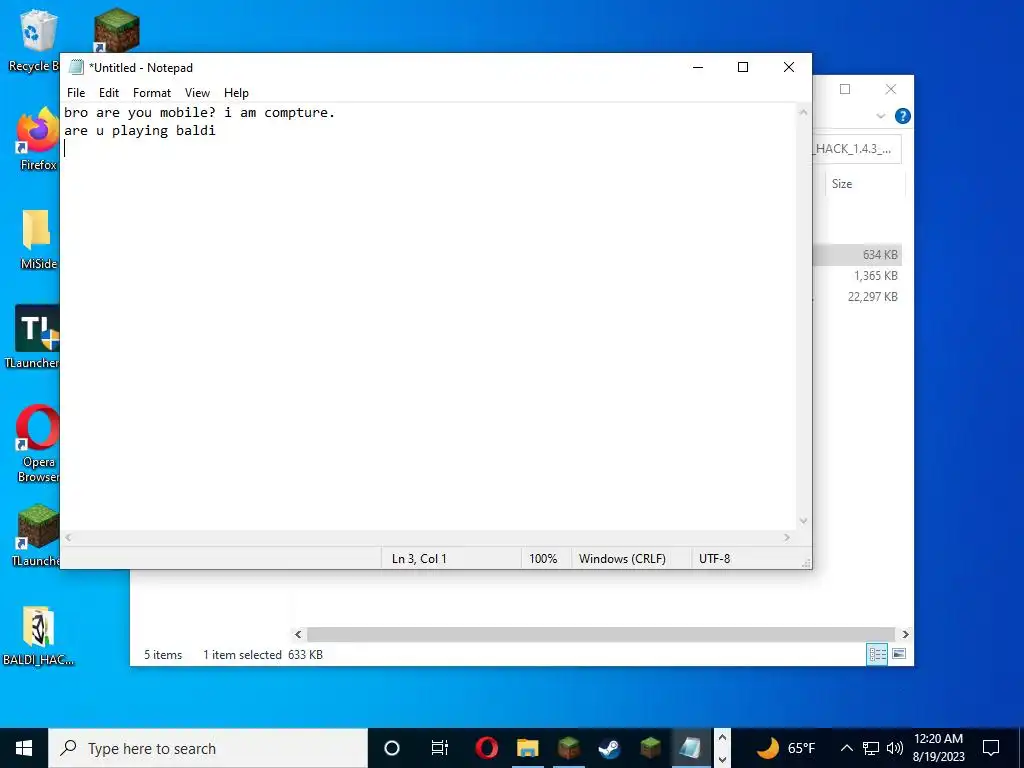Open the Windows Start menu
Viewport: 1024px width, 768px height.
point(24,748)
